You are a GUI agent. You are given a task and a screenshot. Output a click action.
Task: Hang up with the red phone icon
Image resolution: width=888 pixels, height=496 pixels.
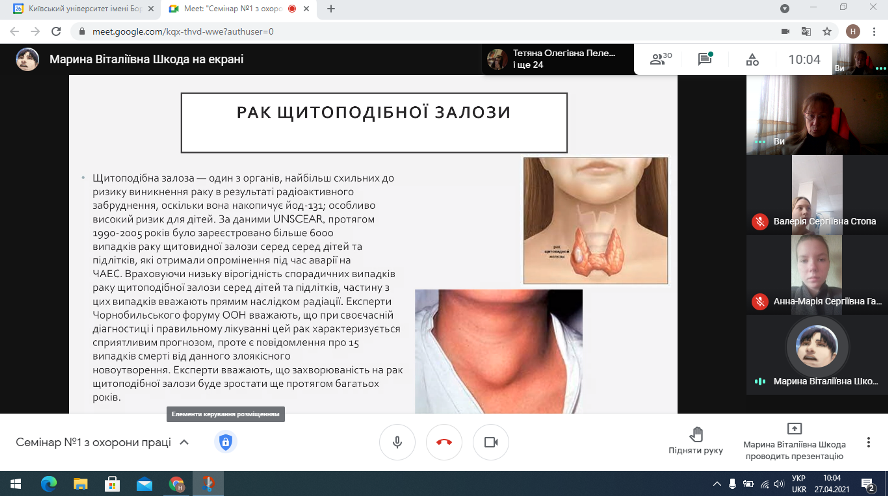coord(444,442)
